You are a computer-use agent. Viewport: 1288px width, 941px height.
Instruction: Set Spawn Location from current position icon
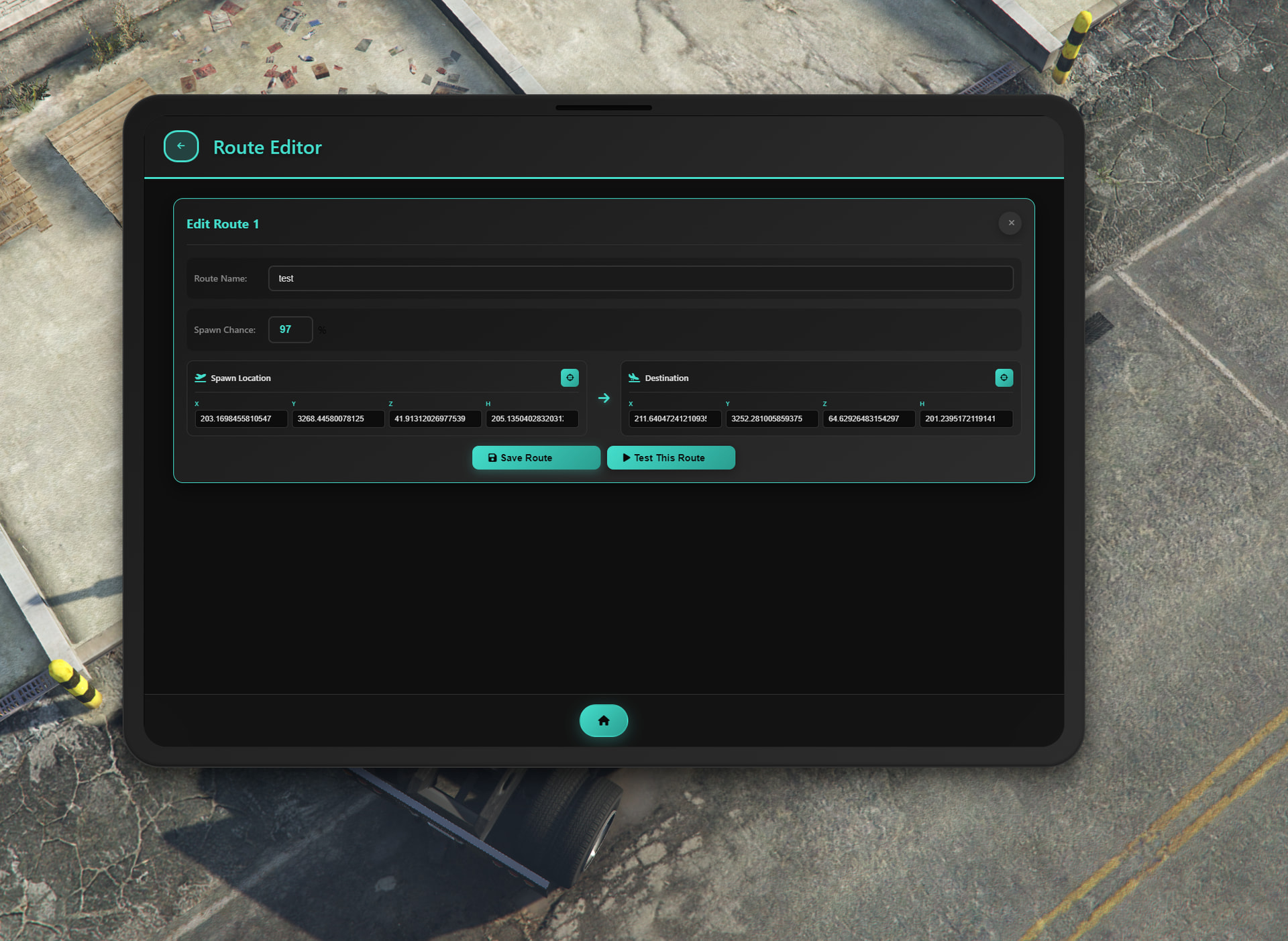[x=570, y=378]
